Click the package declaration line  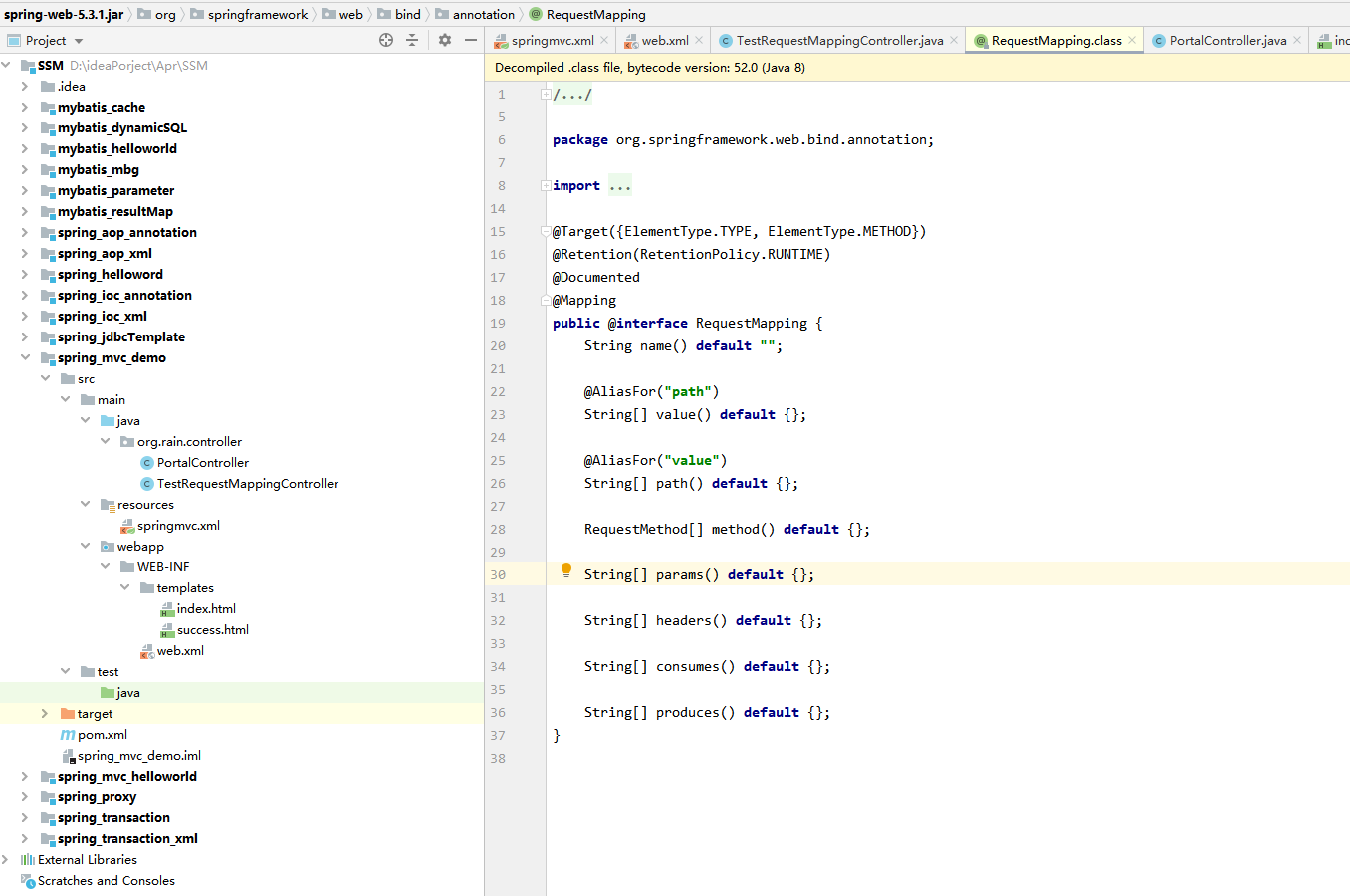pyautogui.click(x=743, y=140)
